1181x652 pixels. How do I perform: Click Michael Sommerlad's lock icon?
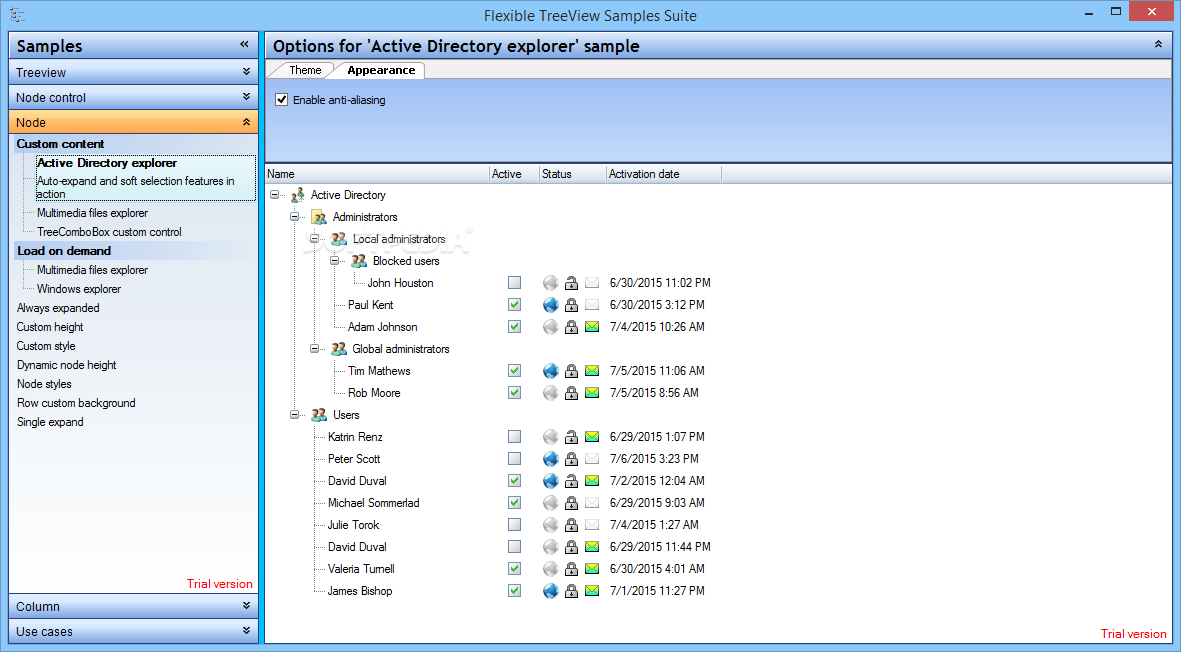[572, 503]
